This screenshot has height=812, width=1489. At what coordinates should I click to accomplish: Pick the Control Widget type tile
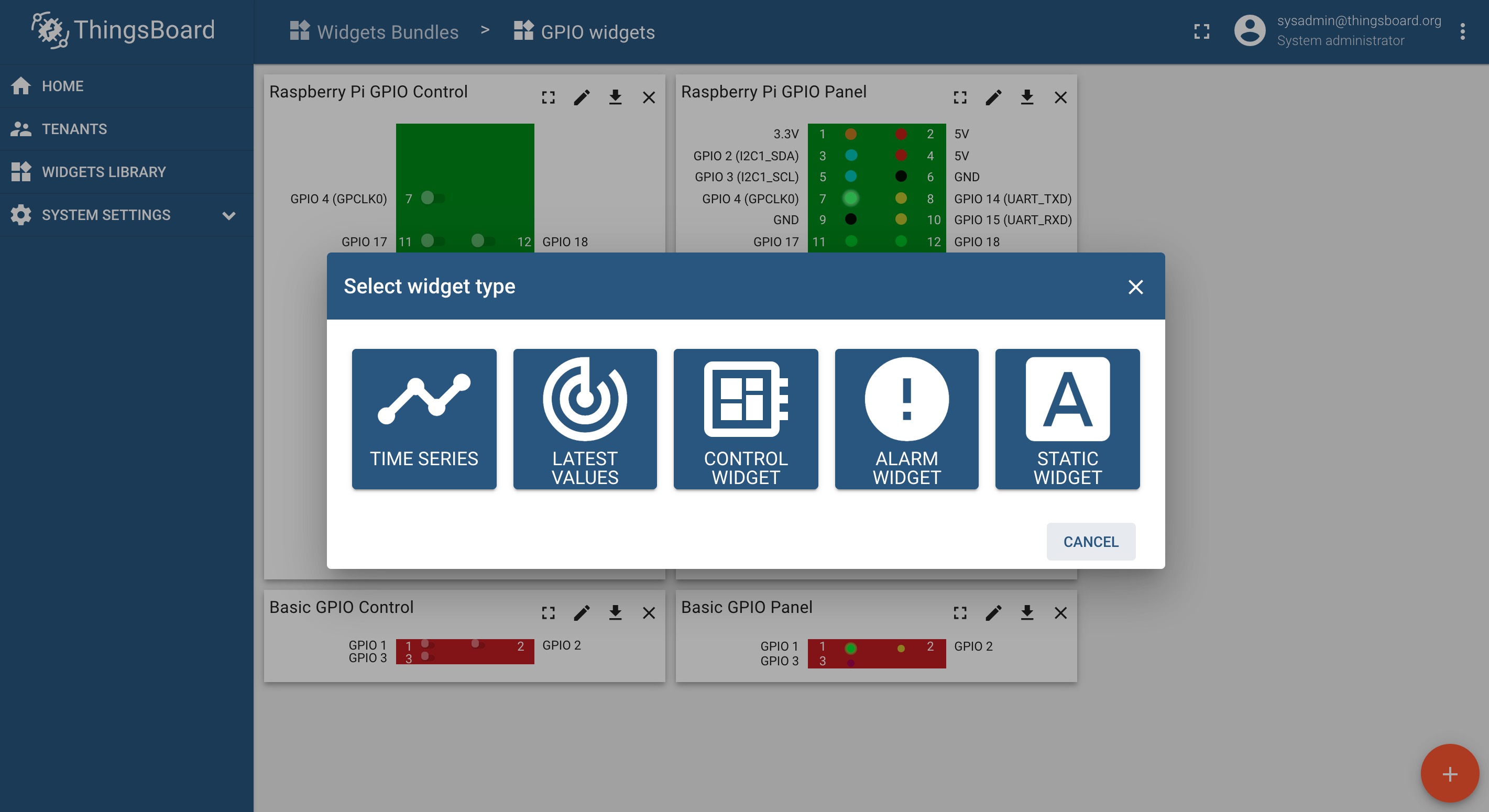pos(746,419)
